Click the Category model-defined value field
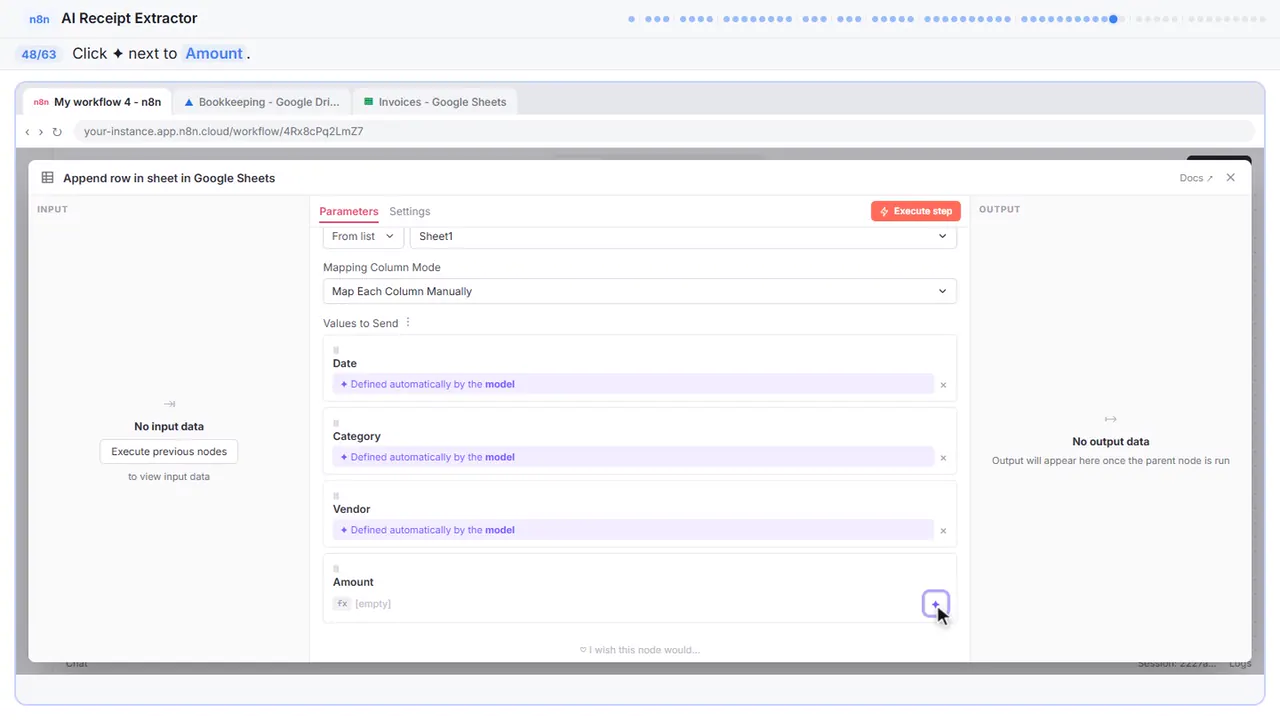The width and height of the screenshot is (1280, 720). (x=633, y=457)
